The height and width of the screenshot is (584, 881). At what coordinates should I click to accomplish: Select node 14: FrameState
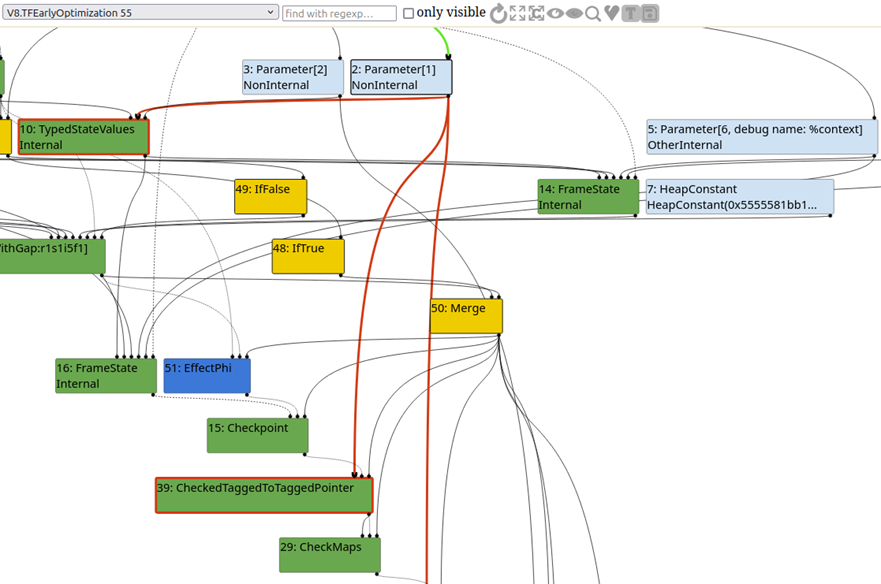point(588,197)
